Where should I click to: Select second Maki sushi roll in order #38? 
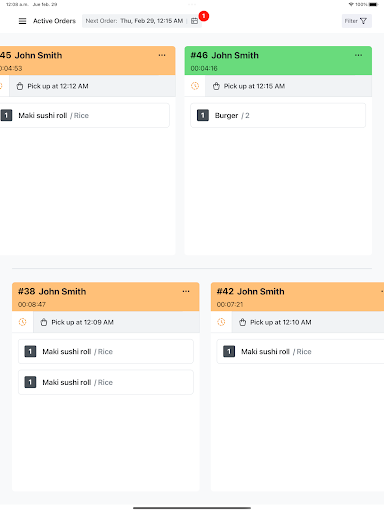pos(106,382)
